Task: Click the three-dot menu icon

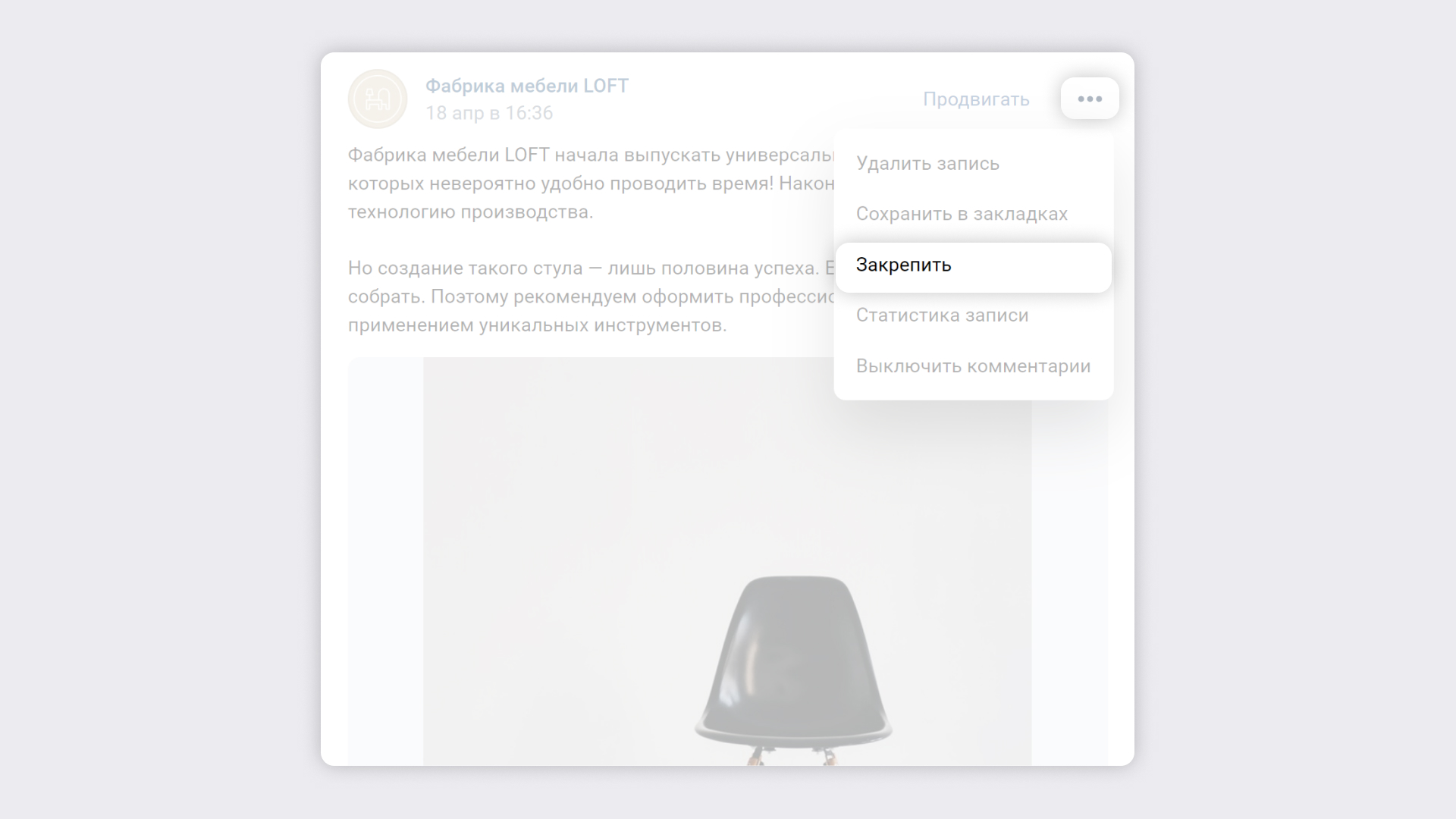Action: tap(1088, 98)
